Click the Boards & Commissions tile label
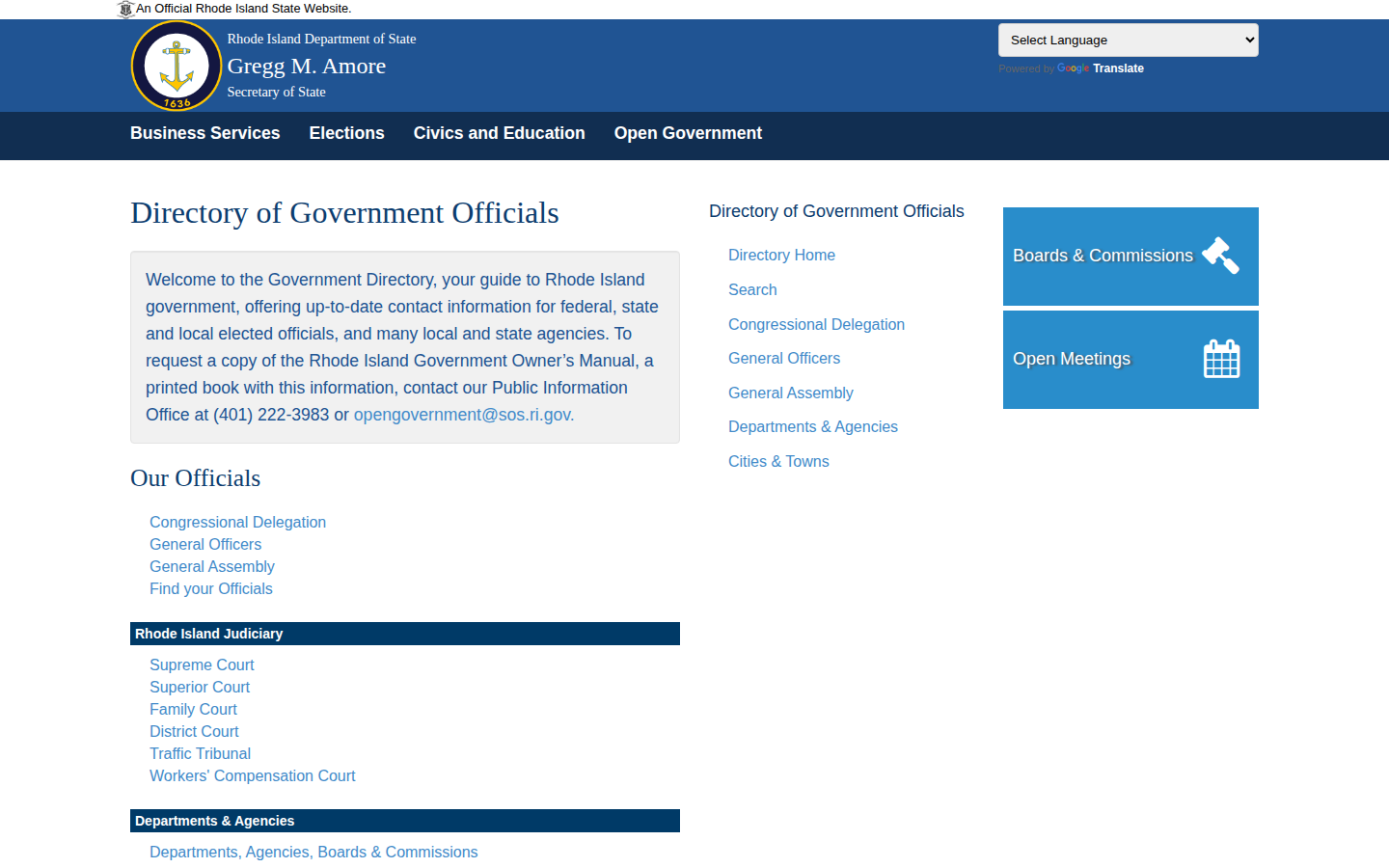Screen dimensions: 1389x868 tap(1103, 256)
